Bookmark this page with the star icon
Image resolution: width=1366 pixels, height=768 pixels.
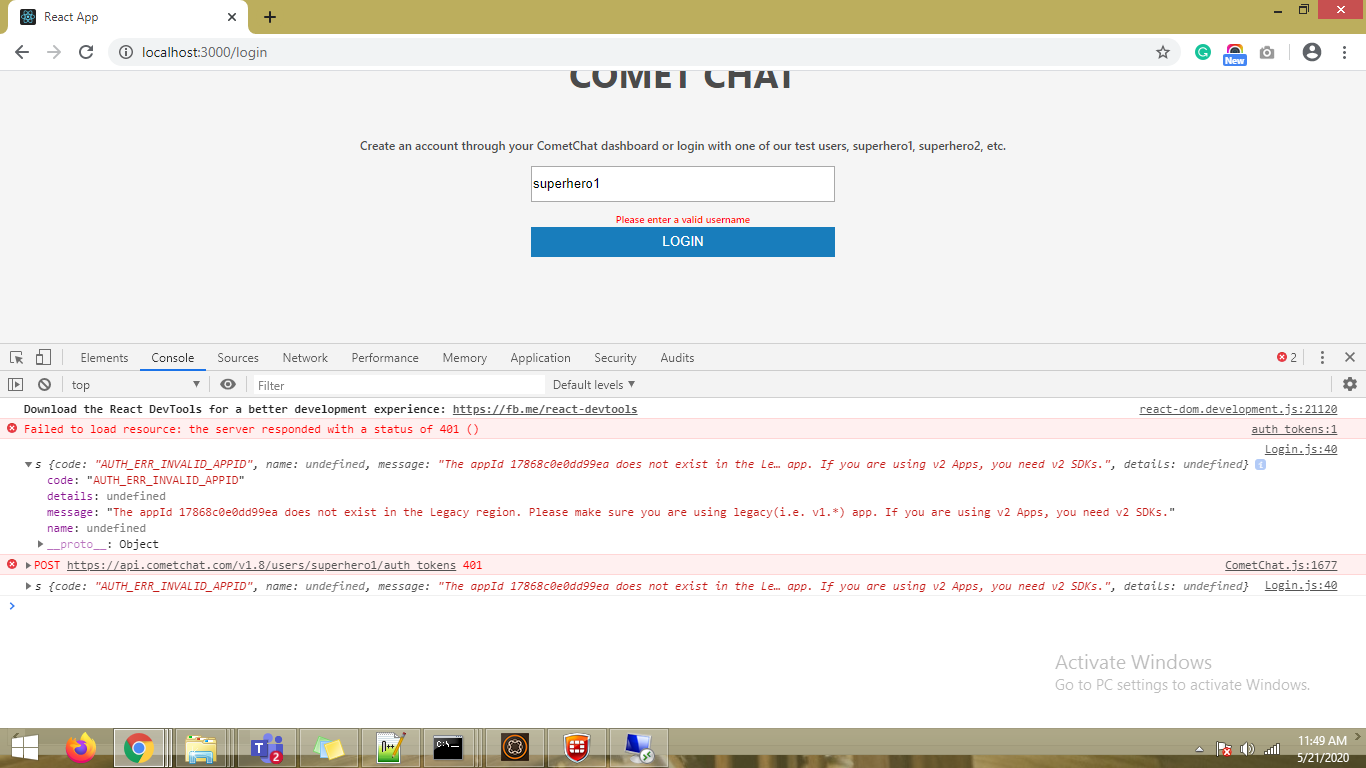1163,52
